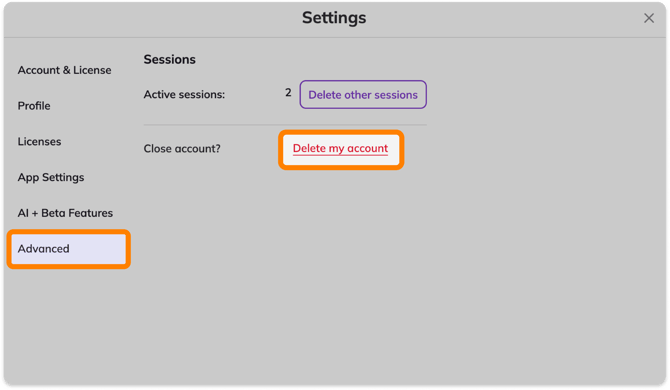This screenshot has height=390, width=670.
Task: Switch to the Profile settings tab
Action: [x=34, y=106]
